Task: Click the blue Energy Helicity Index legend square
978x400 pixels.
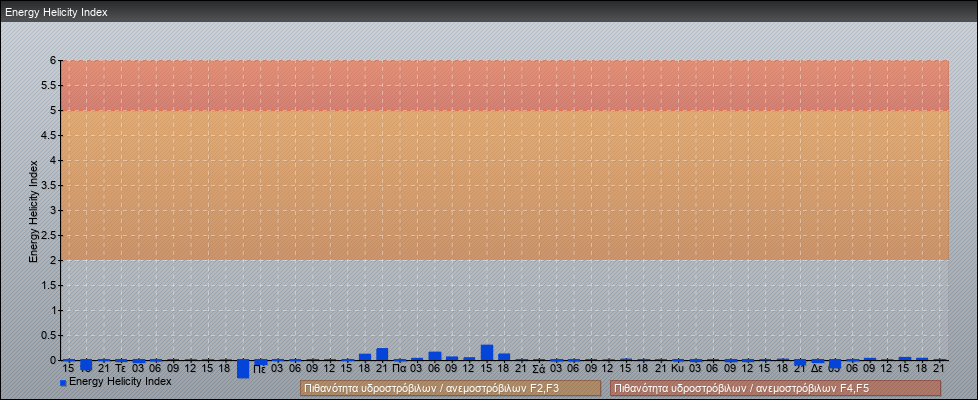Action: click(63, 383)
